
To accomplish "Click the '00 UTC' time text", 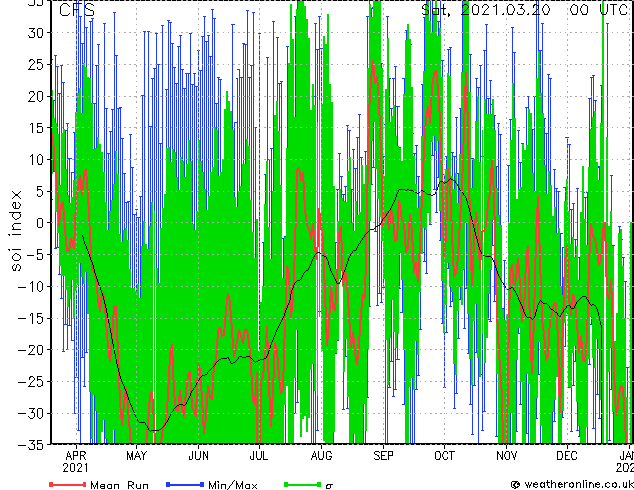I will [x=599, y=10].
